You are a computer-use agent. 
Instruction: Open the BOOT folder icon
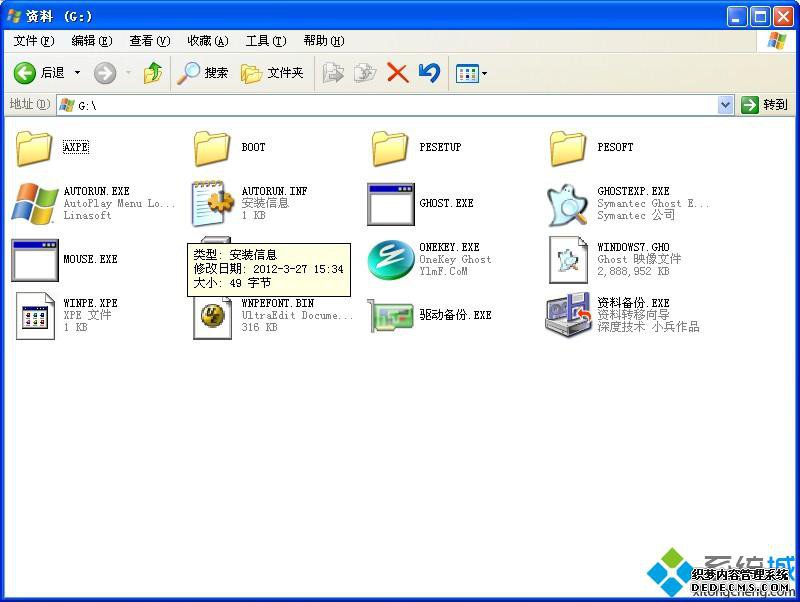click(x=212, y=148)
